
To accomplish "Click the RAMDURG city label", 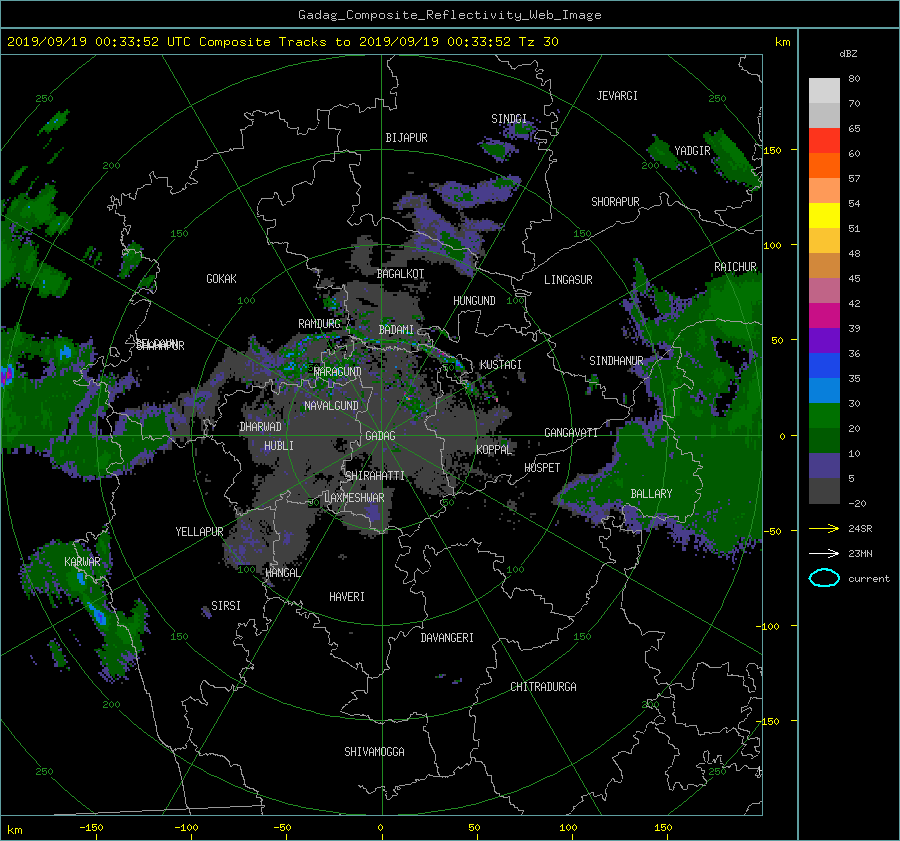I will (x=319, y=324).
